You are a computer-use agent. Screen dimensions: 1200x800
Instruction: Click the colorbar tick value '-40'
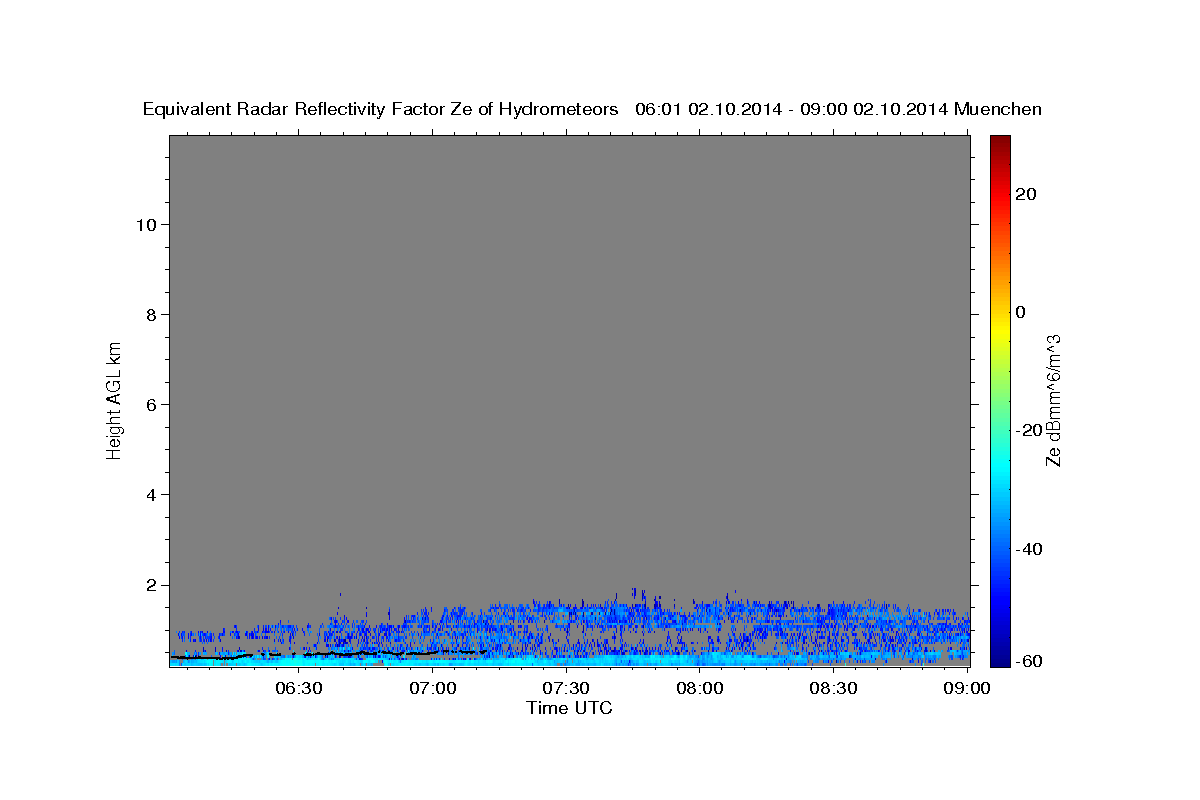[x=1030, y=549]
